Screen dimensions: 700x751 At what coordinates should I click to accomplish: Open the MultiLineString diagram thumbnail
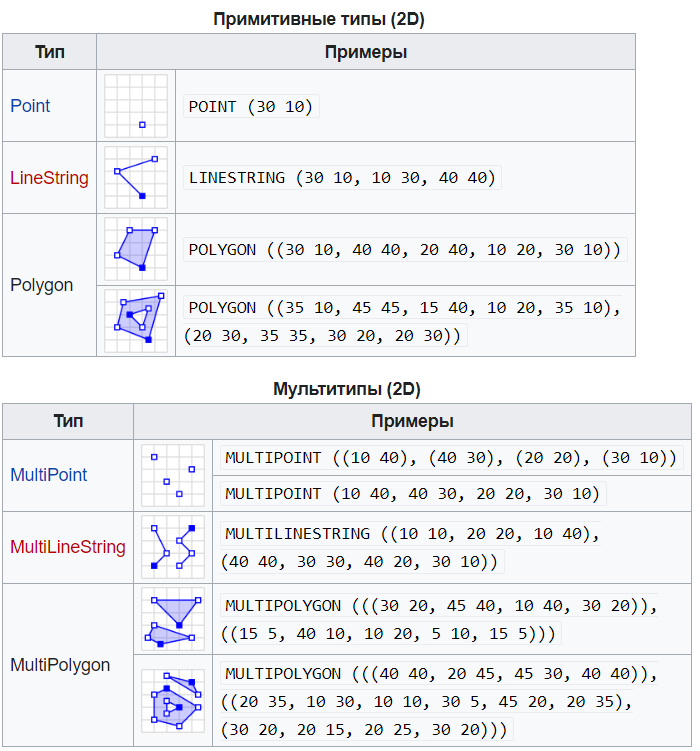[x=172, y=547]
